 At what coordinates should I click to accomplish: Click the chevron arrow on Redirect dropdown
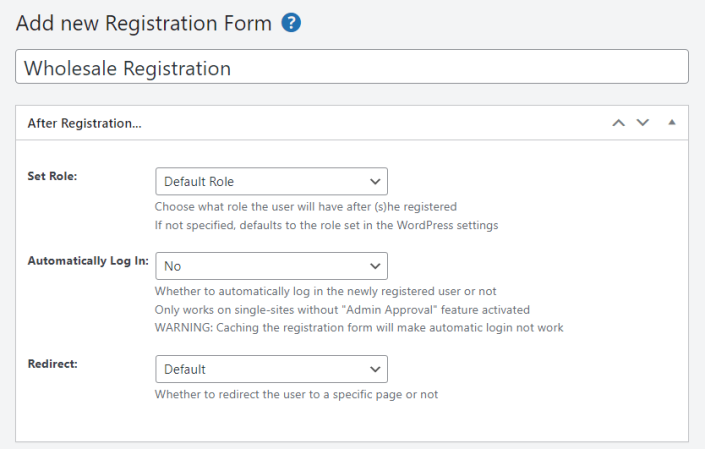[x=375, y=369]
